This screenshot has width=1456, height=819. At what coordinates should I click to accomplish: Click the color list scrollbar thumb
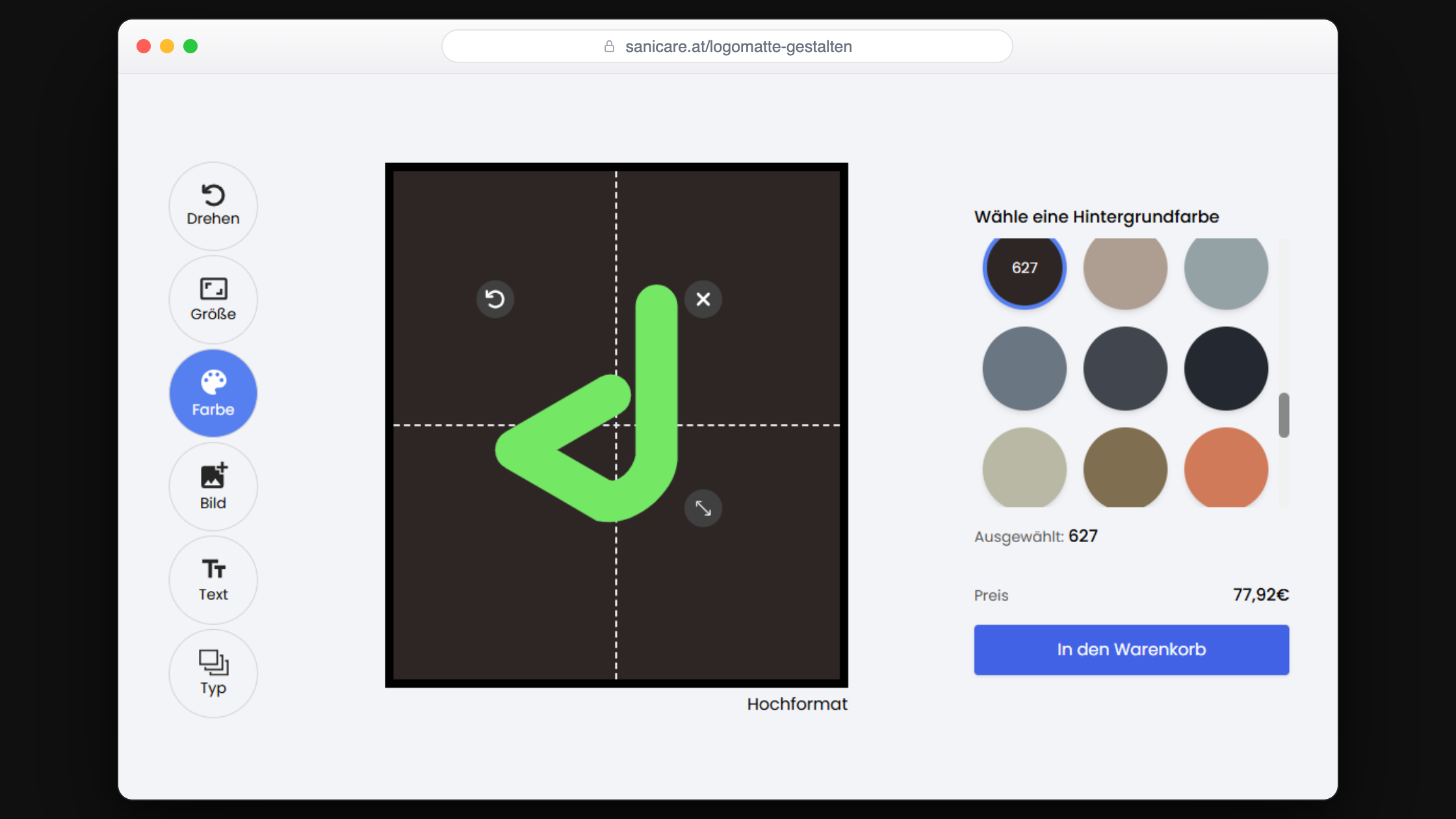(1284, 415)
